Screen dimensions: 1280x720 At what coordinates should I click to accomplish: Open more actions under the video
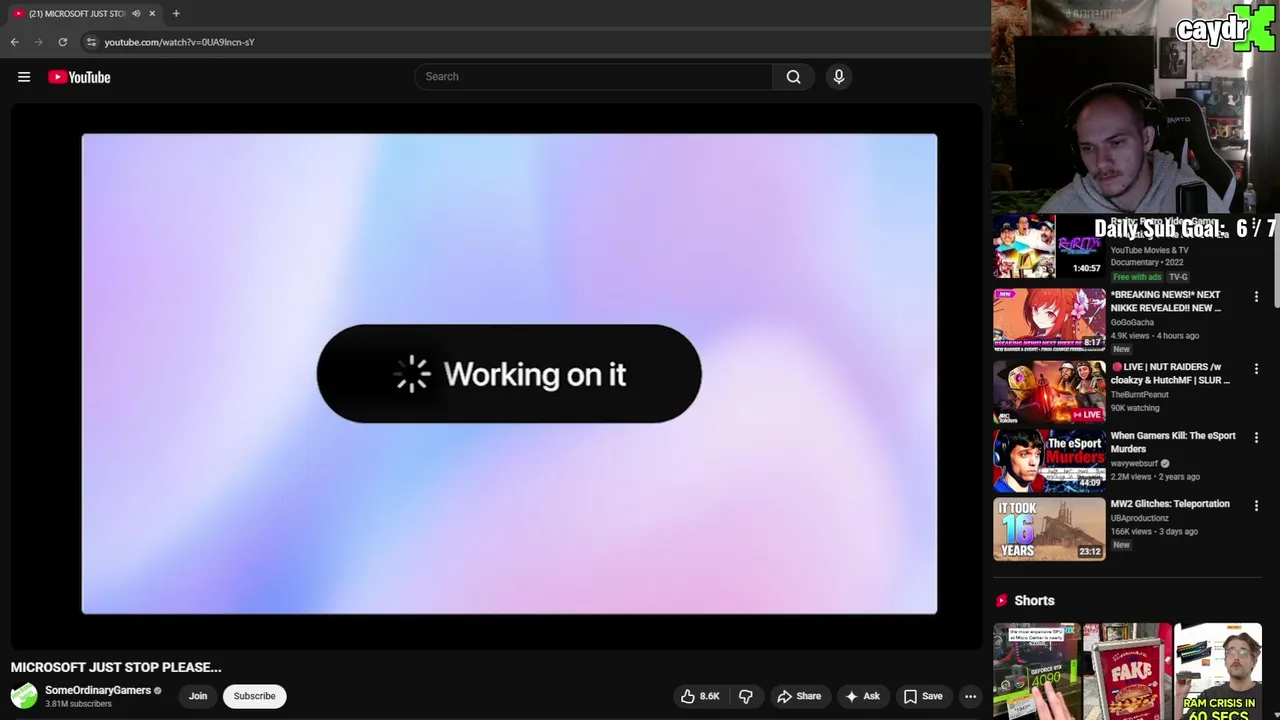pyautogui.click(x=970, y=696)
